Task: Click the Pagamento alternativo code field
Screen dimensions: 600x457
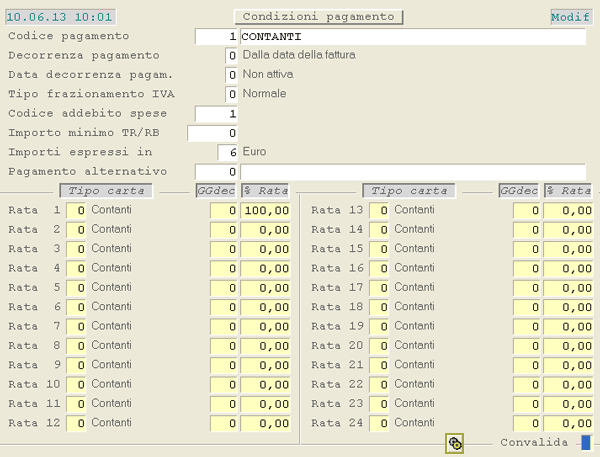Action: point(217,171)
